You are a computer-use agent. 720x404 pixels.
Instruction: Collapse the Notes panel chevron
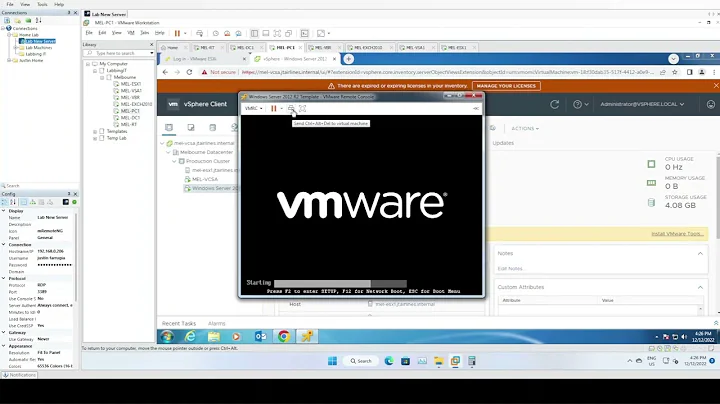click(x=700, y=253)
